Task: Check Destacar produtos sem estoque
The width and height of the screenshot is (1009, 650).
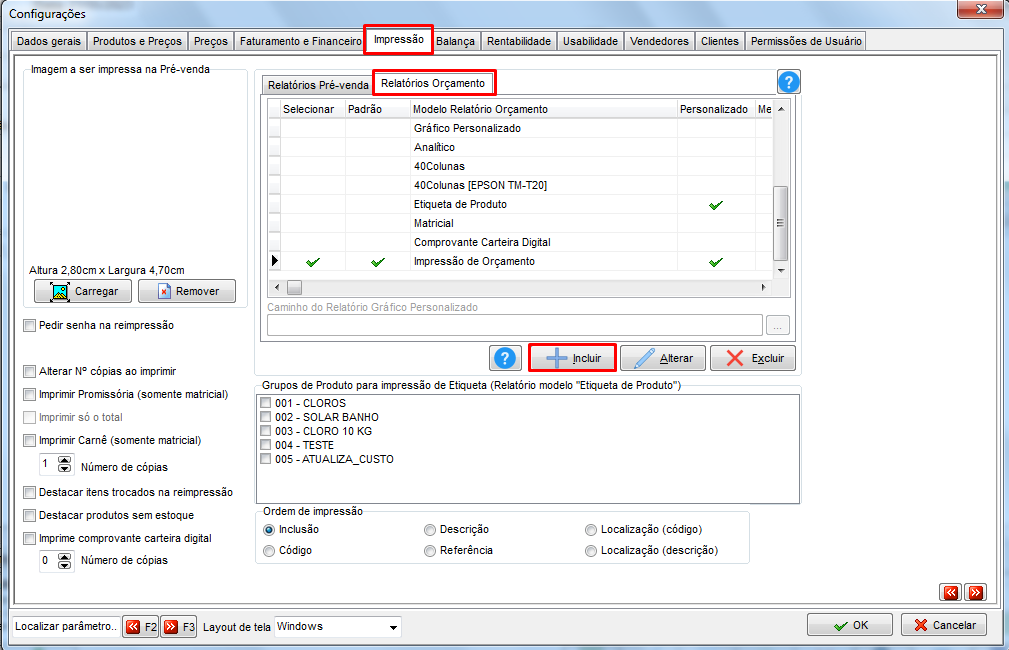Action: coord(29,515)
